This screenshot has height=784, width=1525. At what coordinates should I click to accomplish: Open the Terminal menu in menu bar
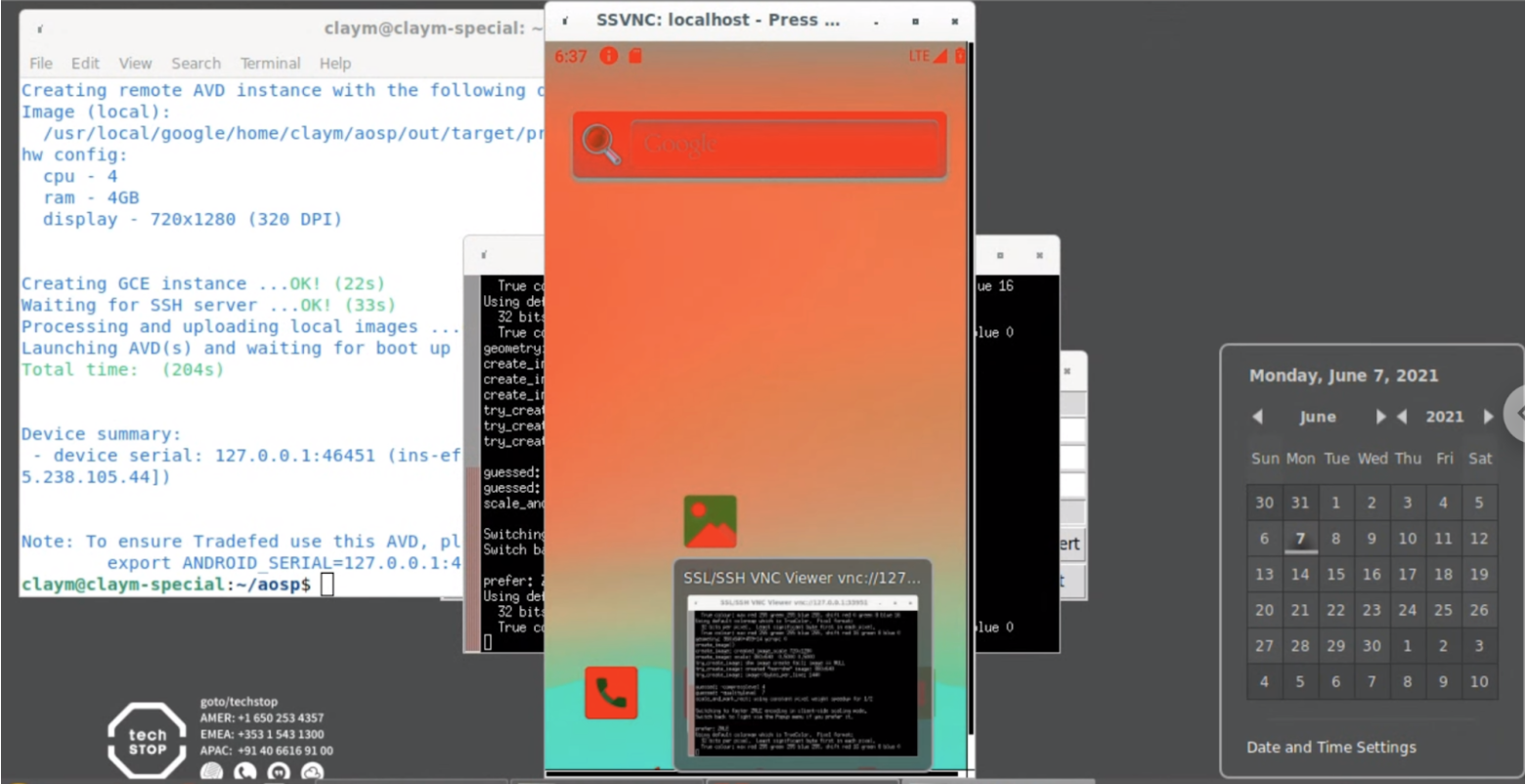coord(270,63)
